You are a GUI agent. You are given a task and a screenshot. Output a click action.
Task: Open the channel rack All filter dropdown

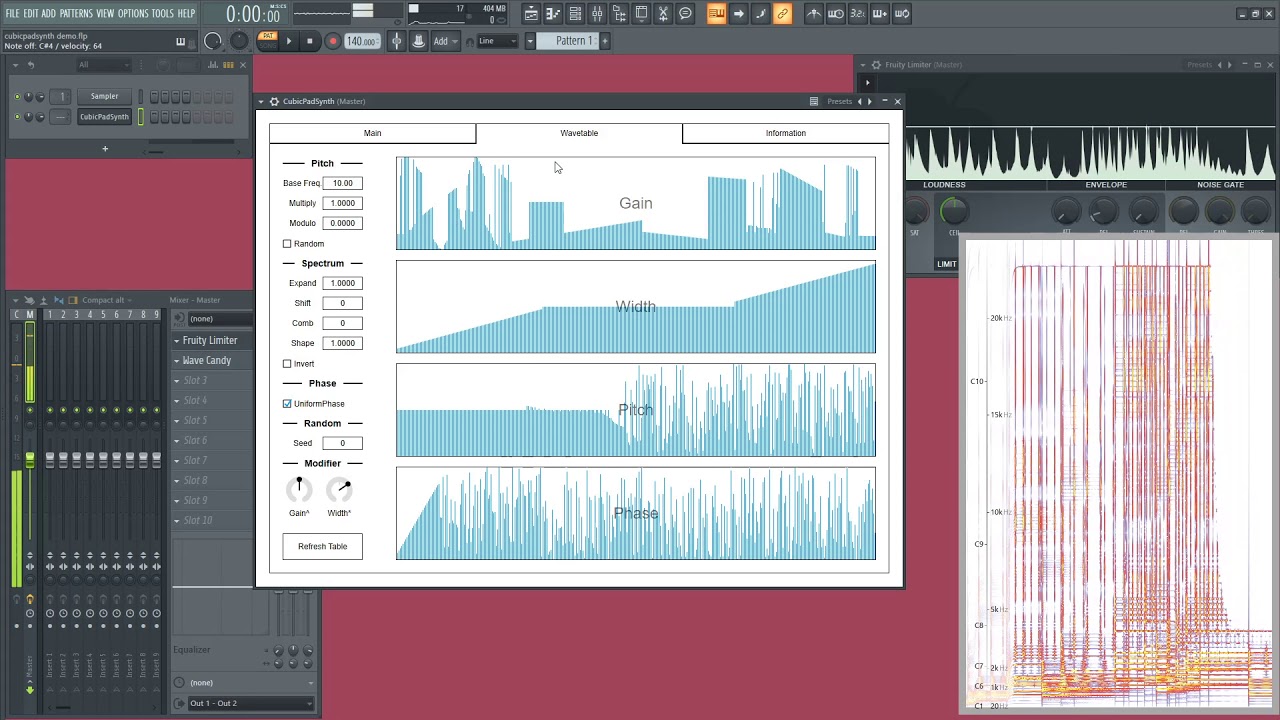pos(104,65)
